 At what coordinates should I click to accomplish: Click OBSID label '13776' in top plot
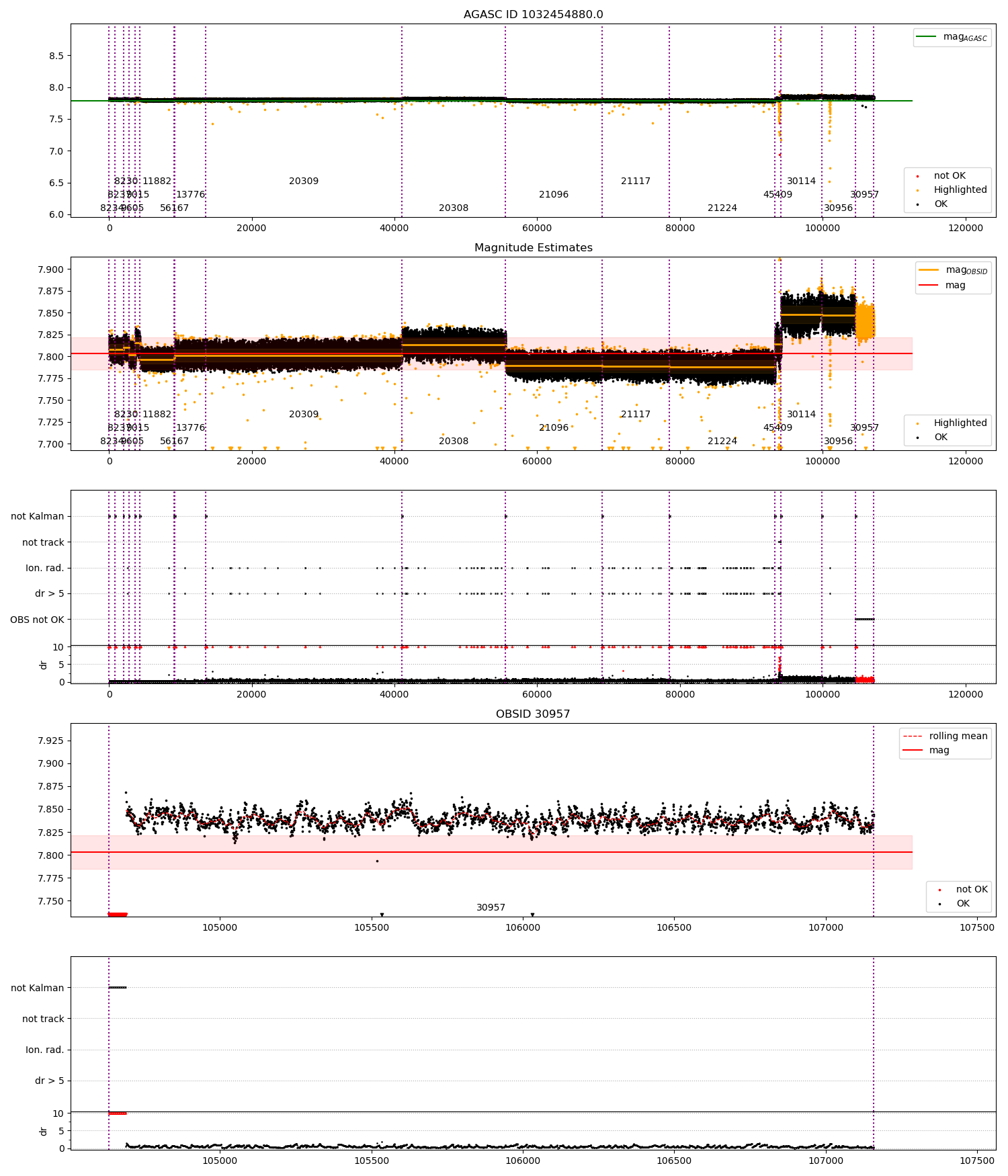pos(191,195)
